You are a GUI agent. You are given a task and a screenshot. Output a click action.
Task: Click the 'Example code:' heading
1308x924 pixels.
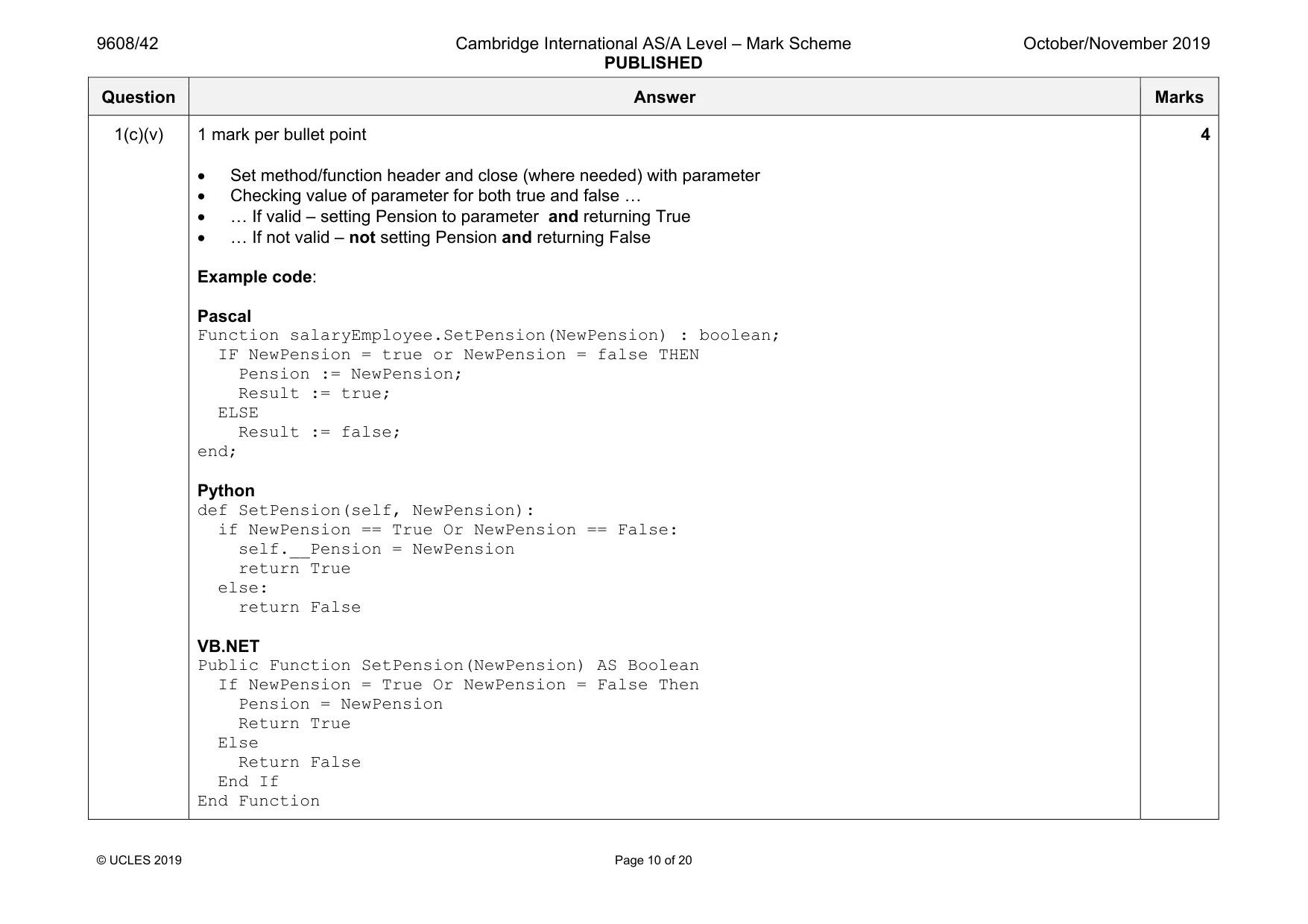click(x=257, y=277)
